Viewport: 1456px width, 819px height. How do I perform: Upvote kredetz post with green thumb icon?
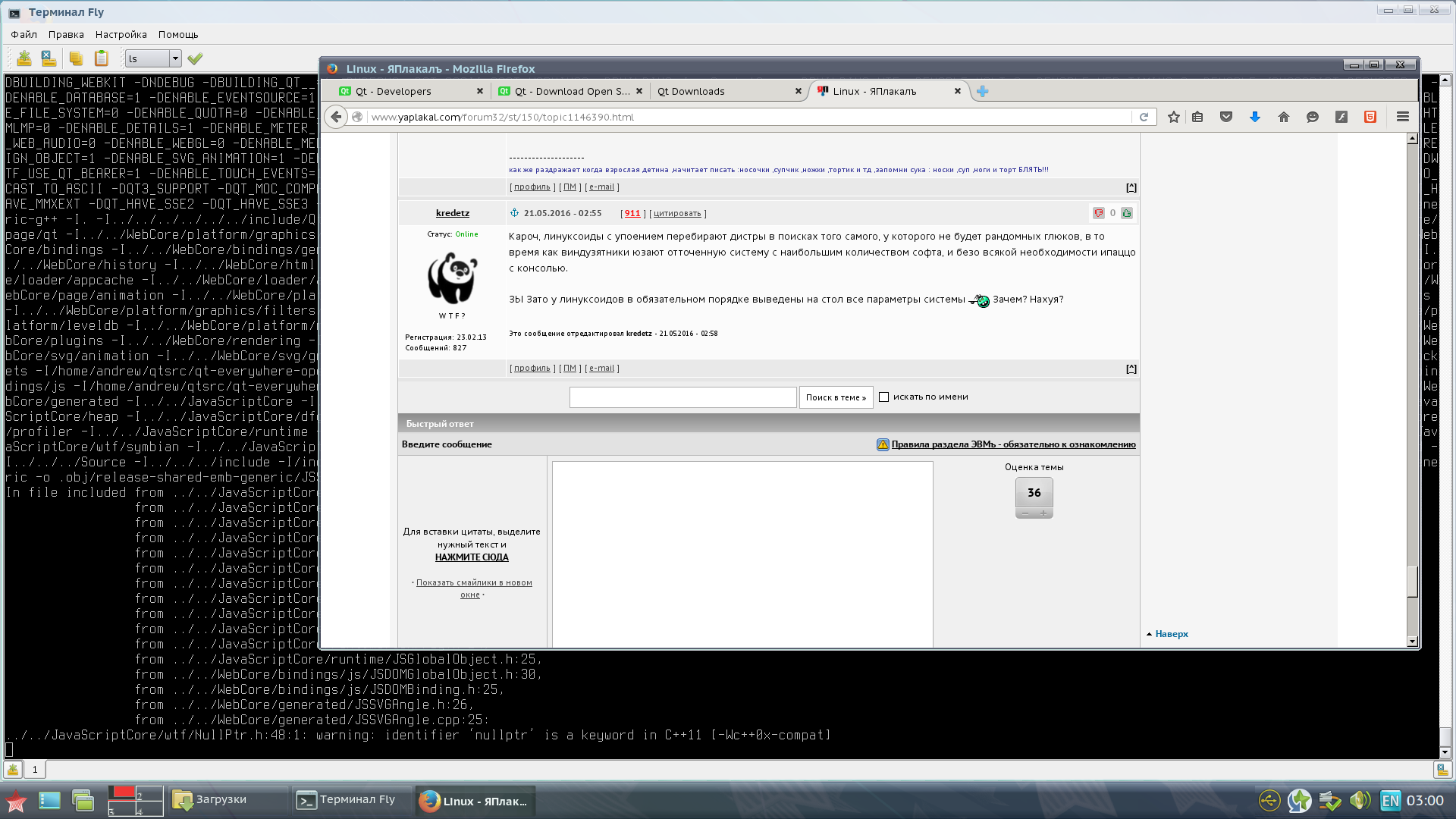point(1127,213)
